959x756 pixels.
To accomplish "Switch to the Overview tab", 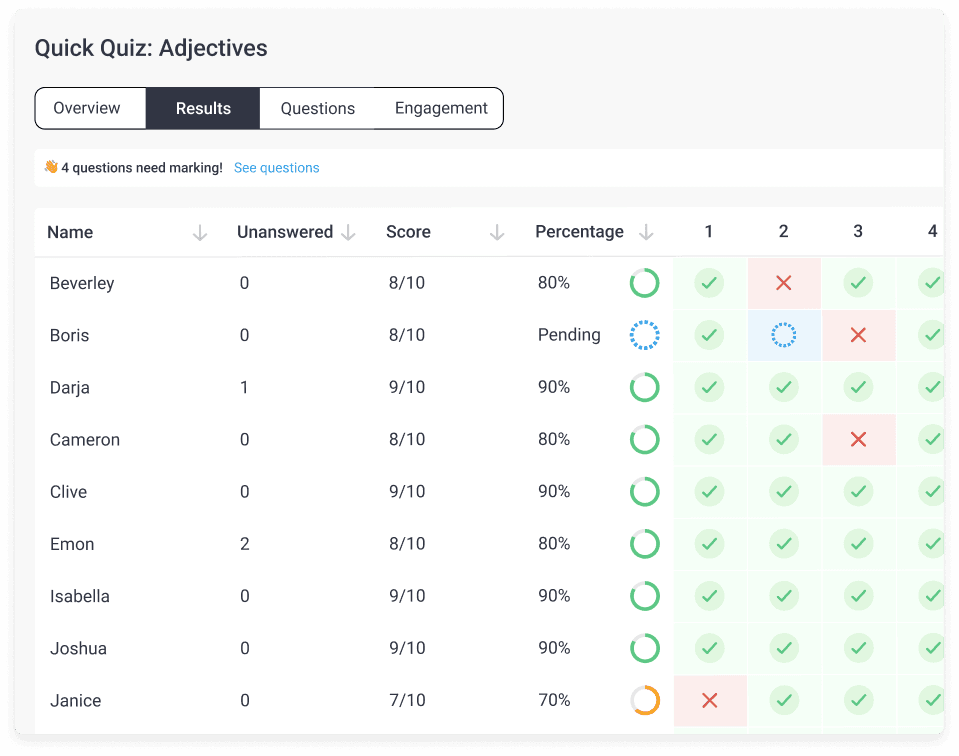I will click(87, 108).
